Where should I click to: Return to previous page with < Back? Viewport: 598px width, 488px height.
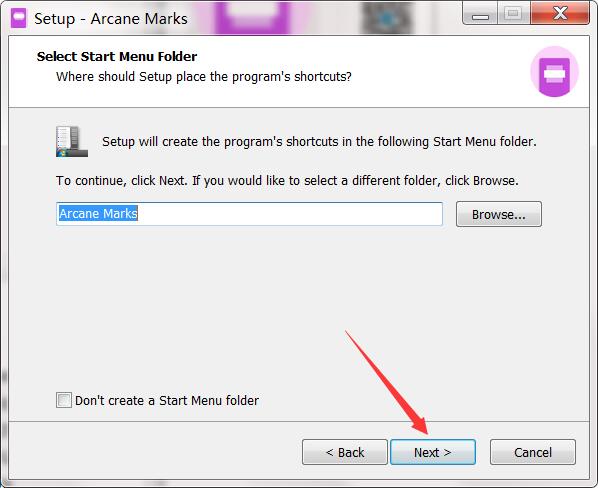pyautogui.click(x=345, y=452)
